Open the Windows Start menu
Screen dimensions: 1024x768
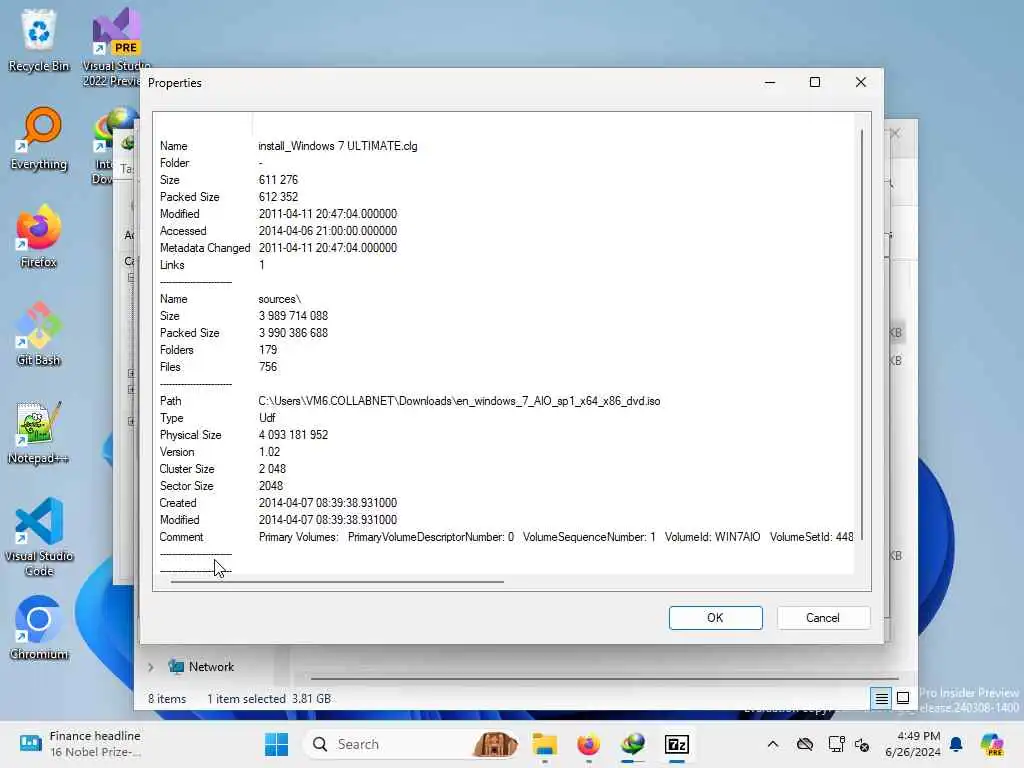point(276,744)
